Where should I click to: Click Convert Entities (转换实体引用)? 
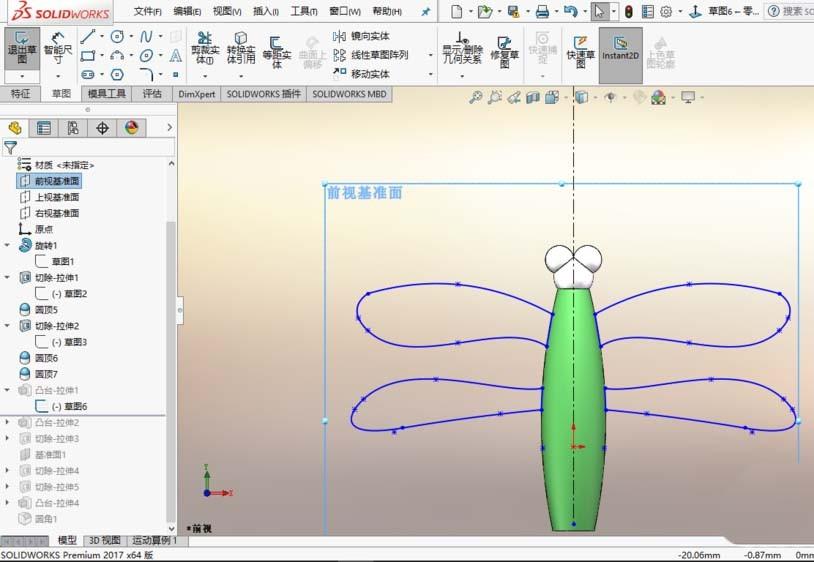tap(241, 48)
